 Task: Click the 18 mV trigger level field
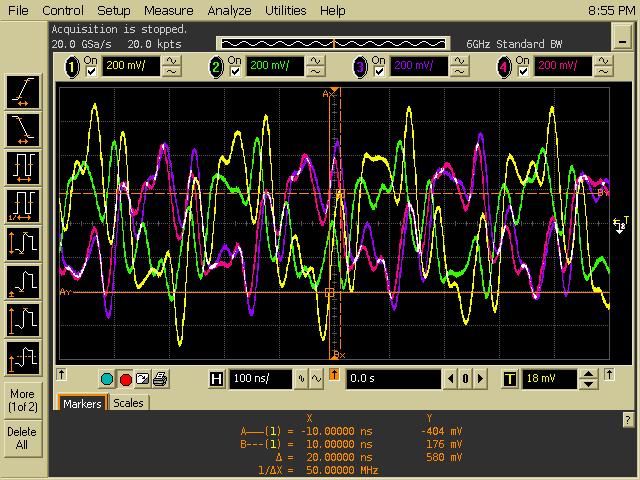click(x=549, y=379)
